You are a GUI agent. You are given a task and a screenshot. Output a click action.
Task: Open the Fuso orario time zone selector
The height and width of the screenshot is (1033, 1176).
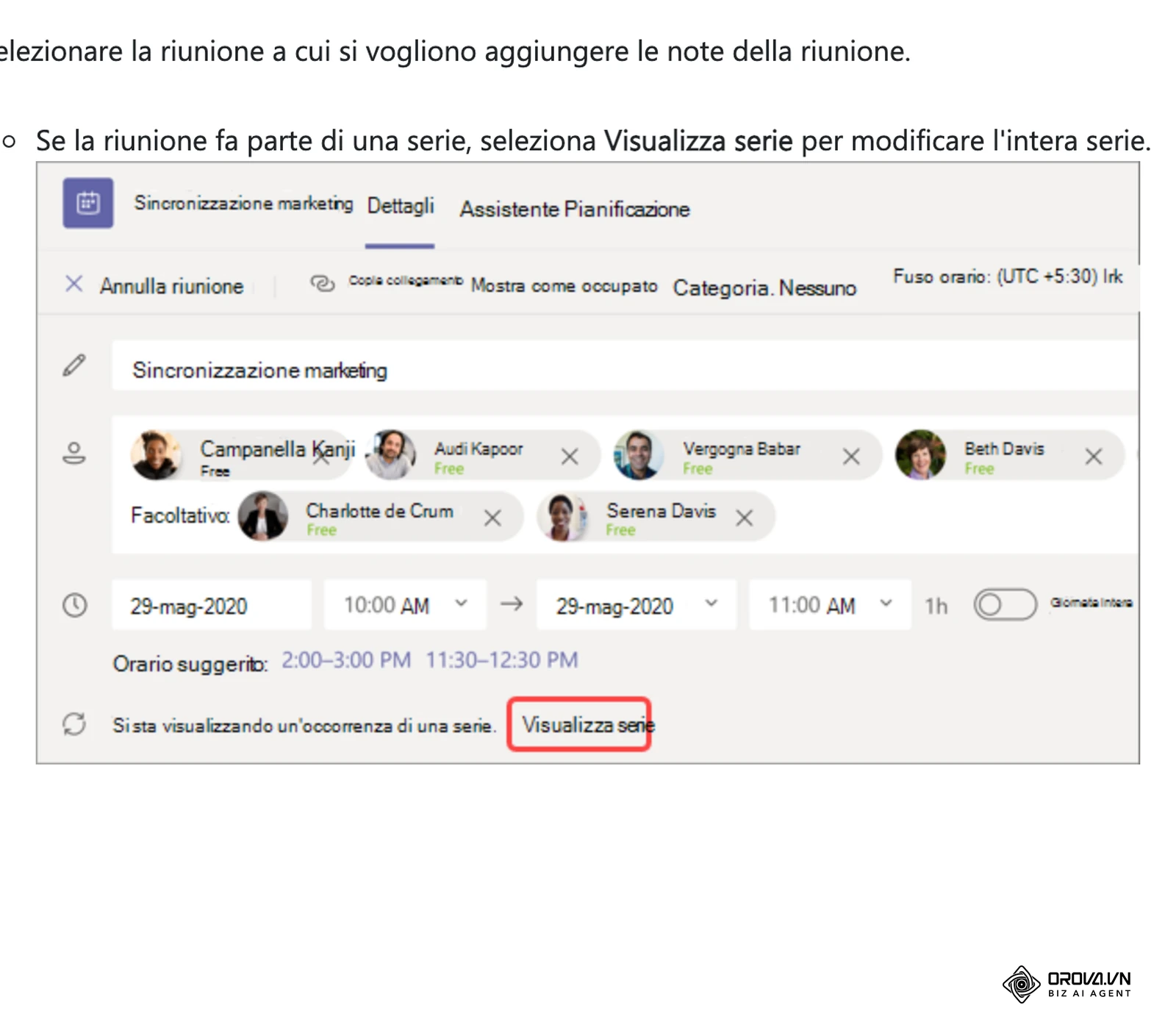[x=1008, y=276]
